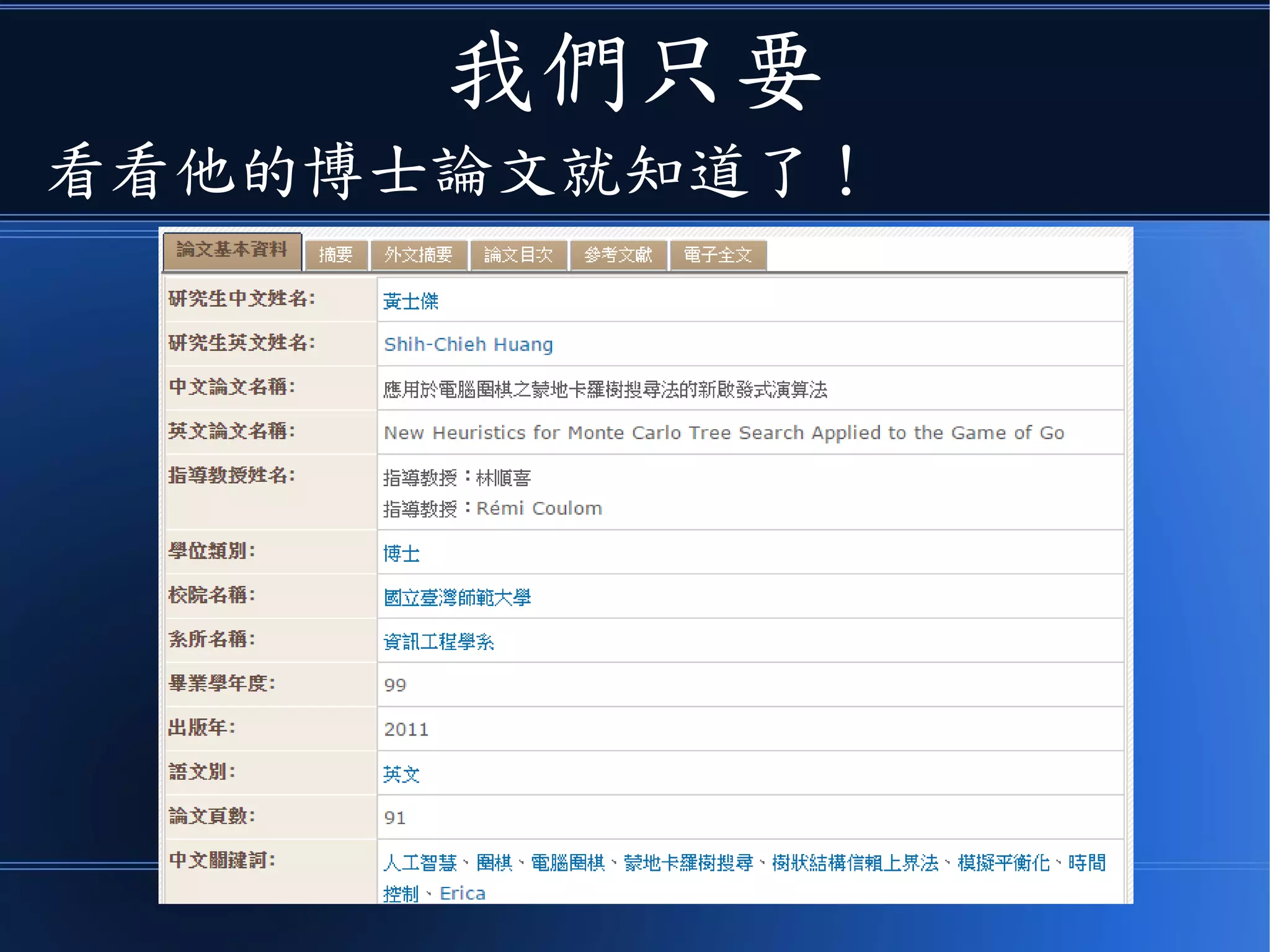Click the 論文頁數 label
1270x952 pixels.
212,816
